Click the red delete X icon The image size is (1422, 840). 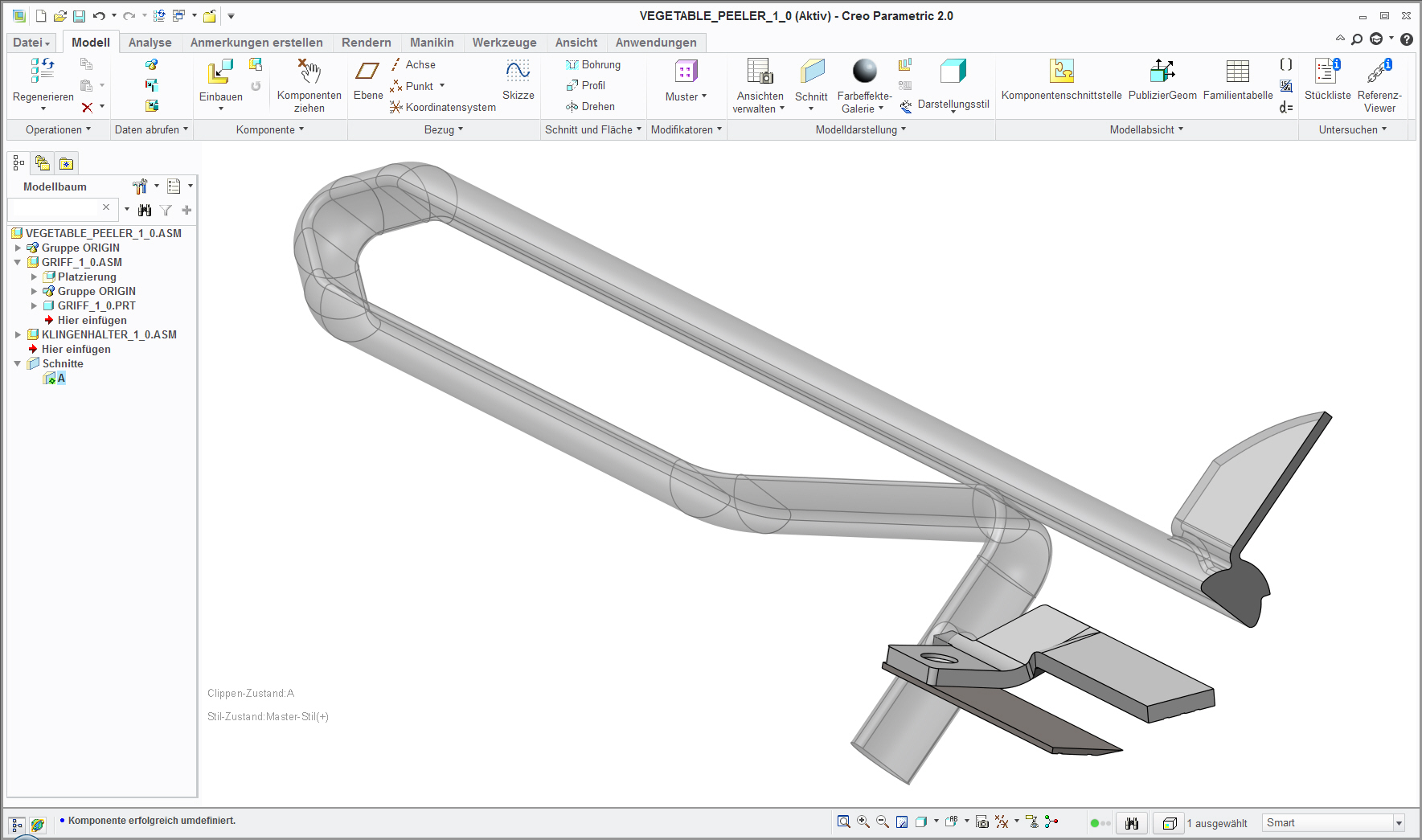point(87,107)
